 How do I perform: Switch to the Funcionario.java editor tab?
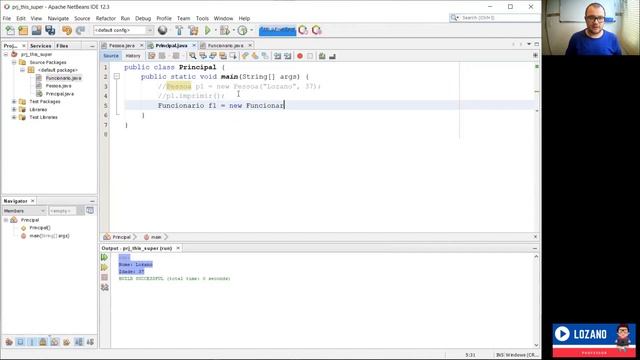tap(226, 46)
